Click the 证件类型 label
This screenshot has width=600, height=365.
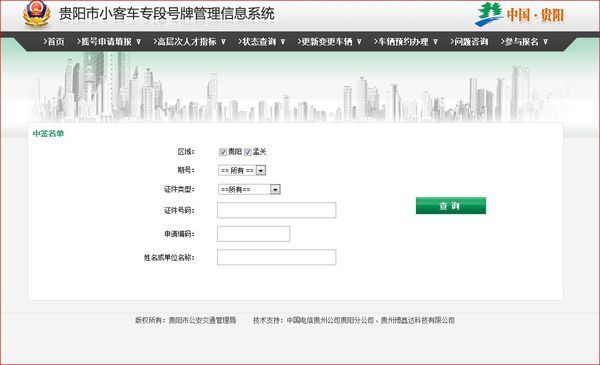(179, 189)
